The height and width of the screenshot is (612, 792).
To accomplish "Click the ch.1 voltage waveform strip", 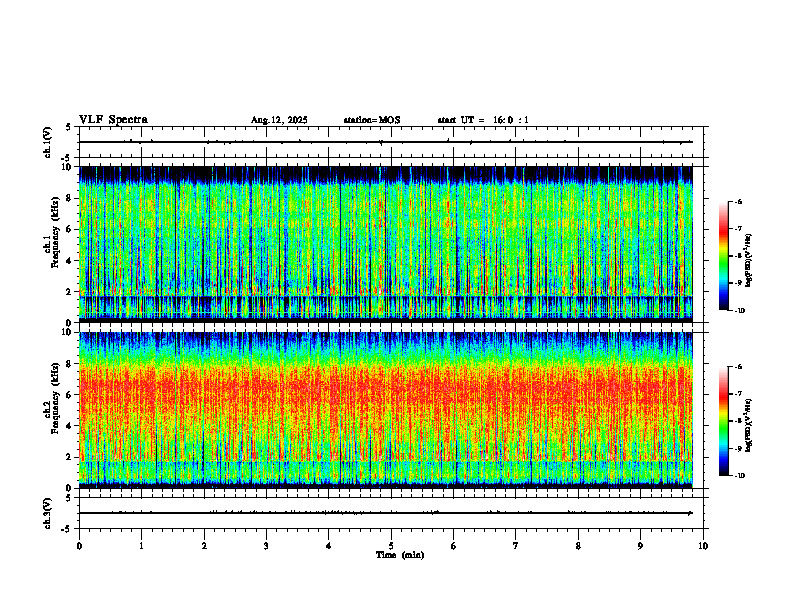I will 391,142.
